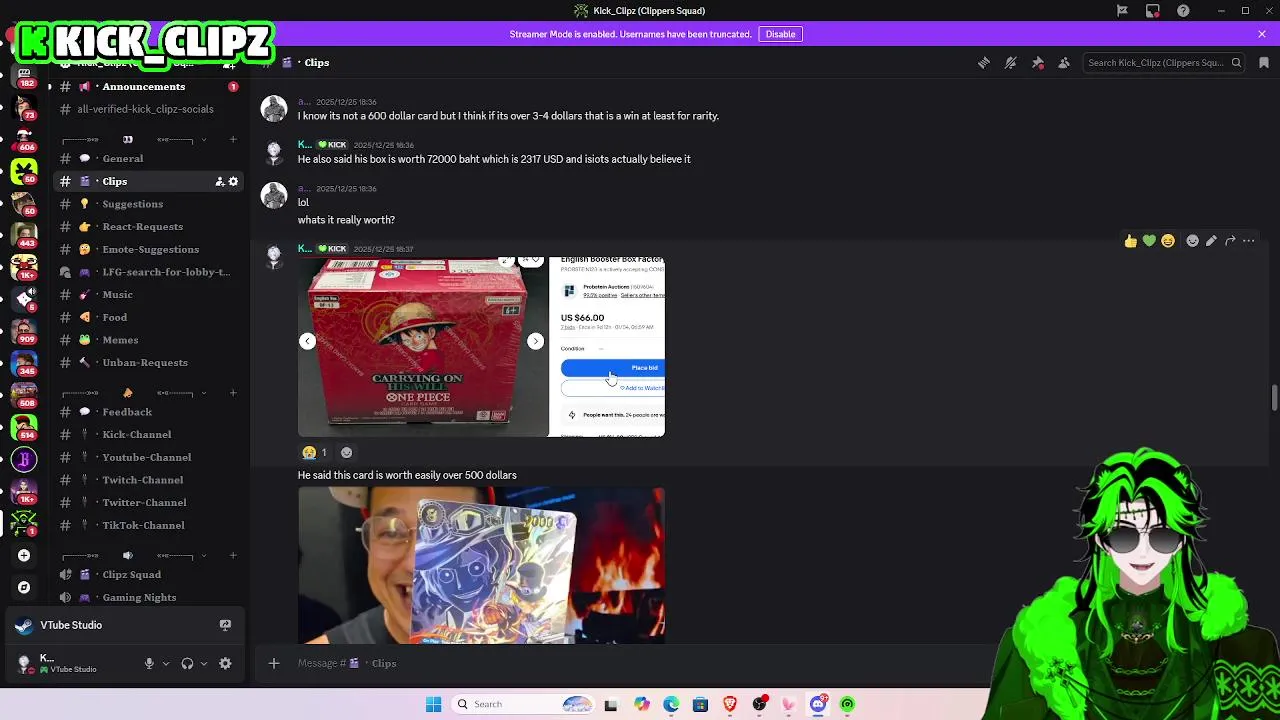Open output device options arrow beside headphones
Viewport: 1280px width, 720px height.
[204, 663]
